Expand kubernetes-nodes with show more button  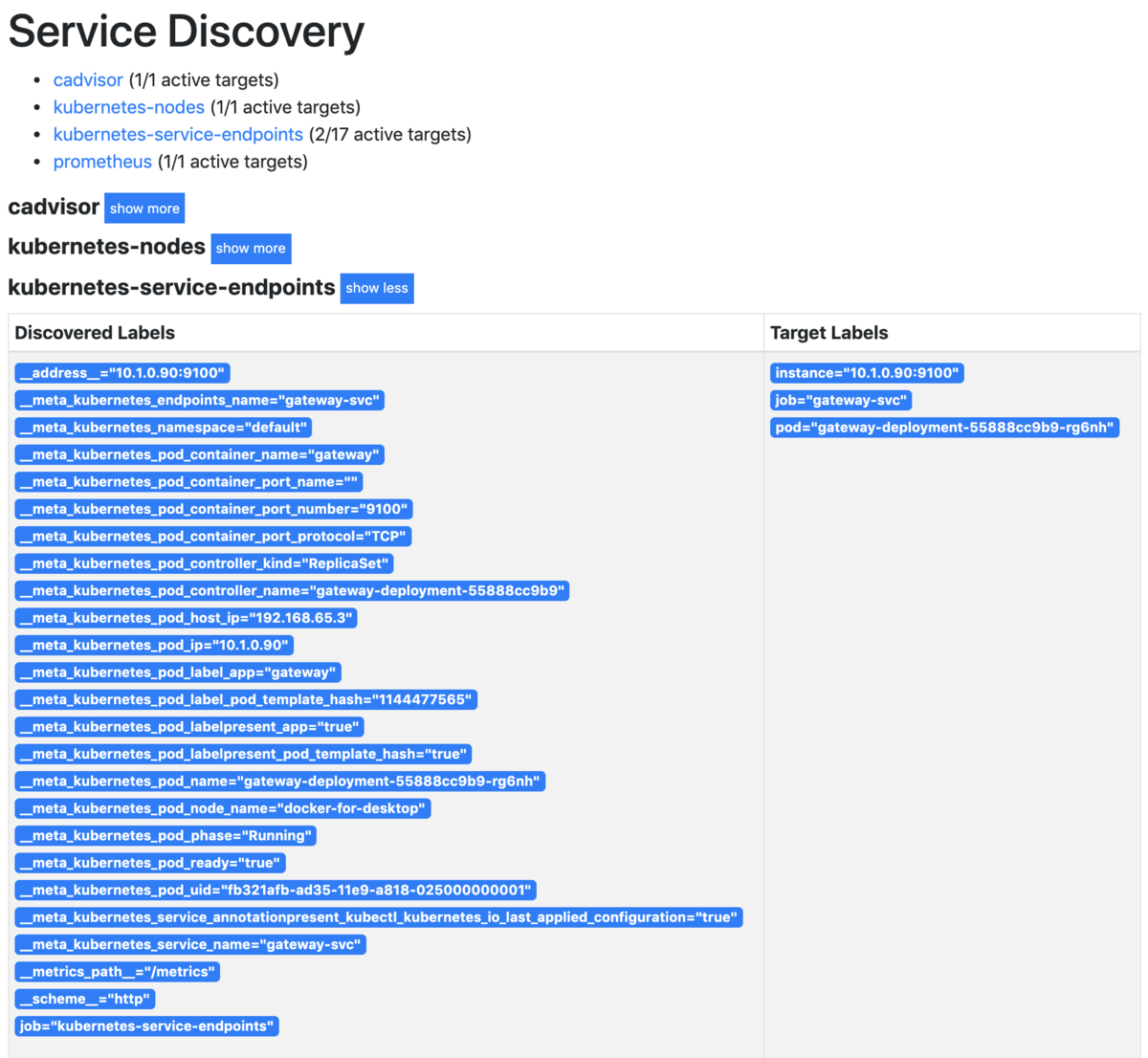pyautogui.click(x=251, y=248)
